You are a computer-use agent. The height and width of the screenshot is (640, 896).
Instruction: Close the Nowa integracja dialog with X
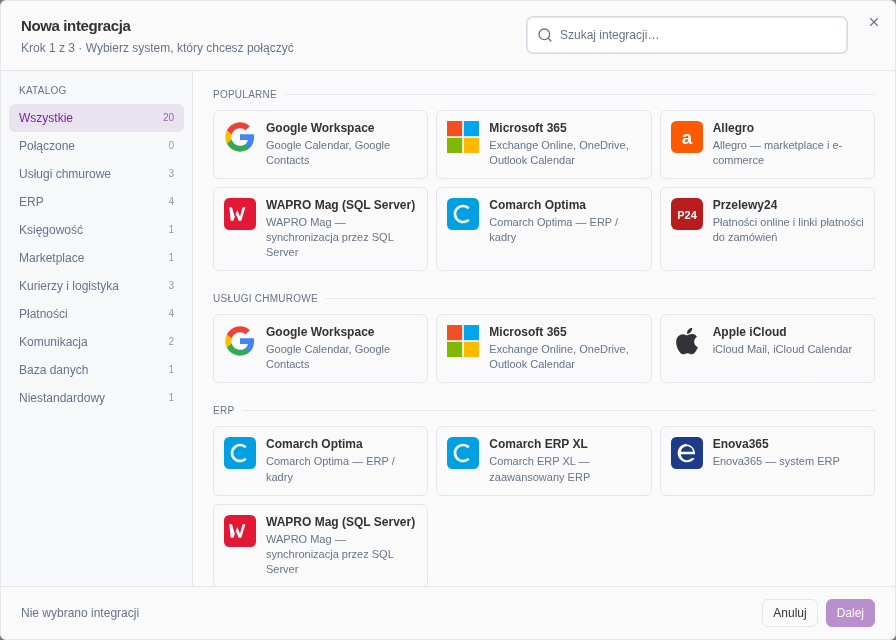coord(874,22)
